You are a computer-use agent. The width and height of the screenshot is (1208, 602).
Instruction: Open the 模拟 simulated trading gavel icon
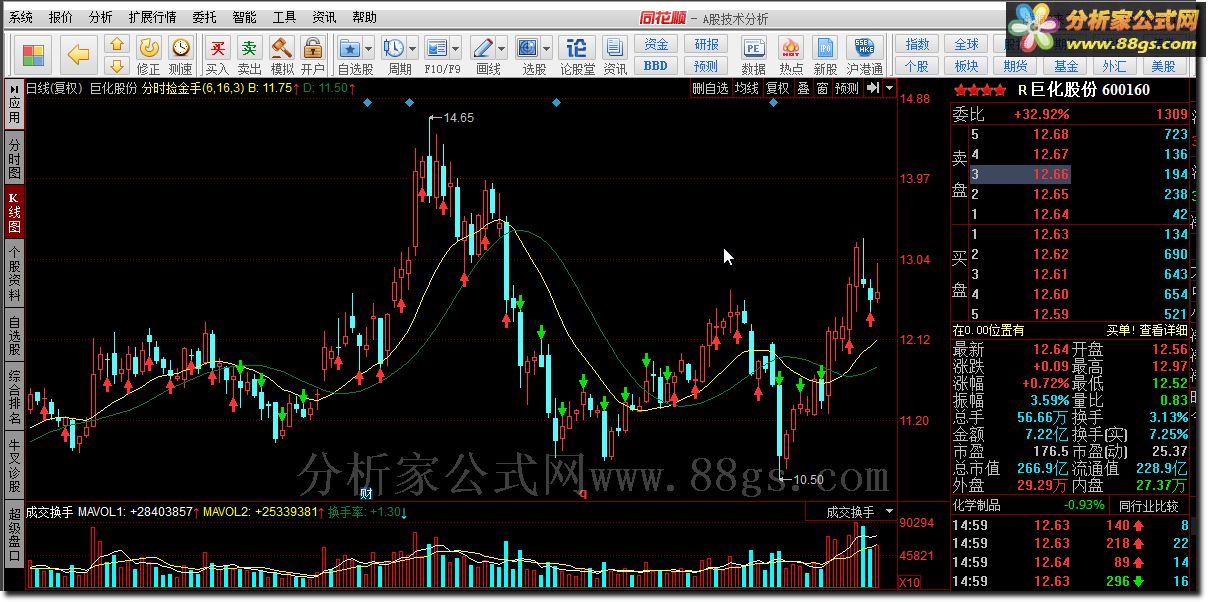pyautogui.click(x=282, y=56)
